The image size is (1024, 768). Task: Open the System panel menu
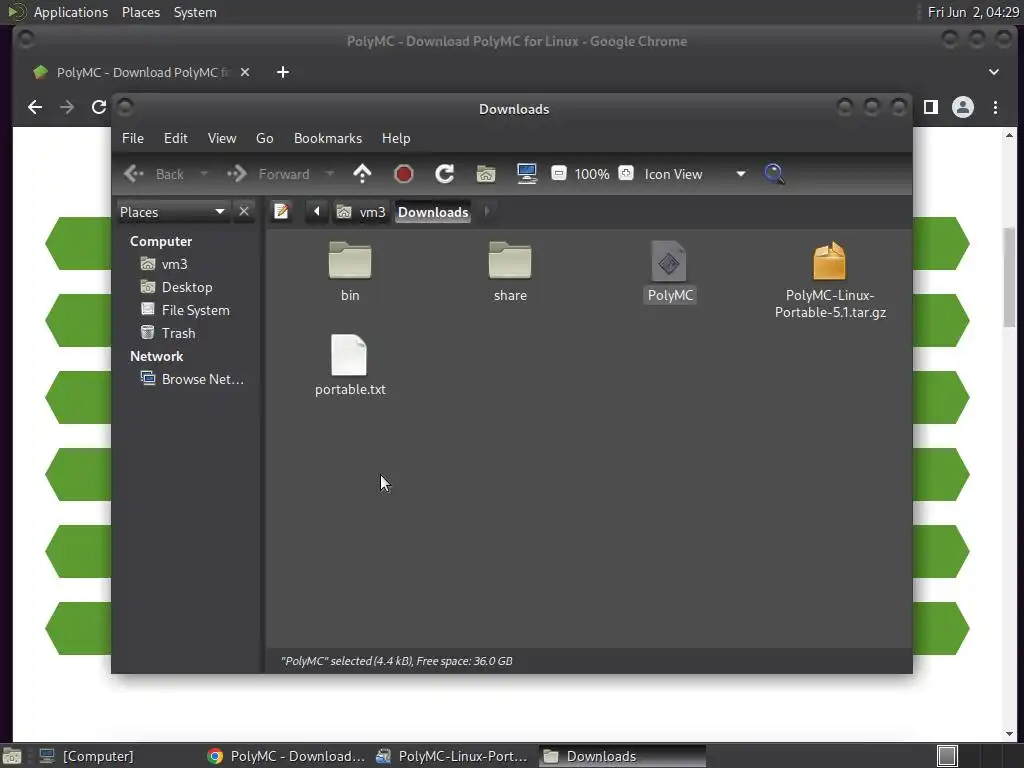[195, 12]
